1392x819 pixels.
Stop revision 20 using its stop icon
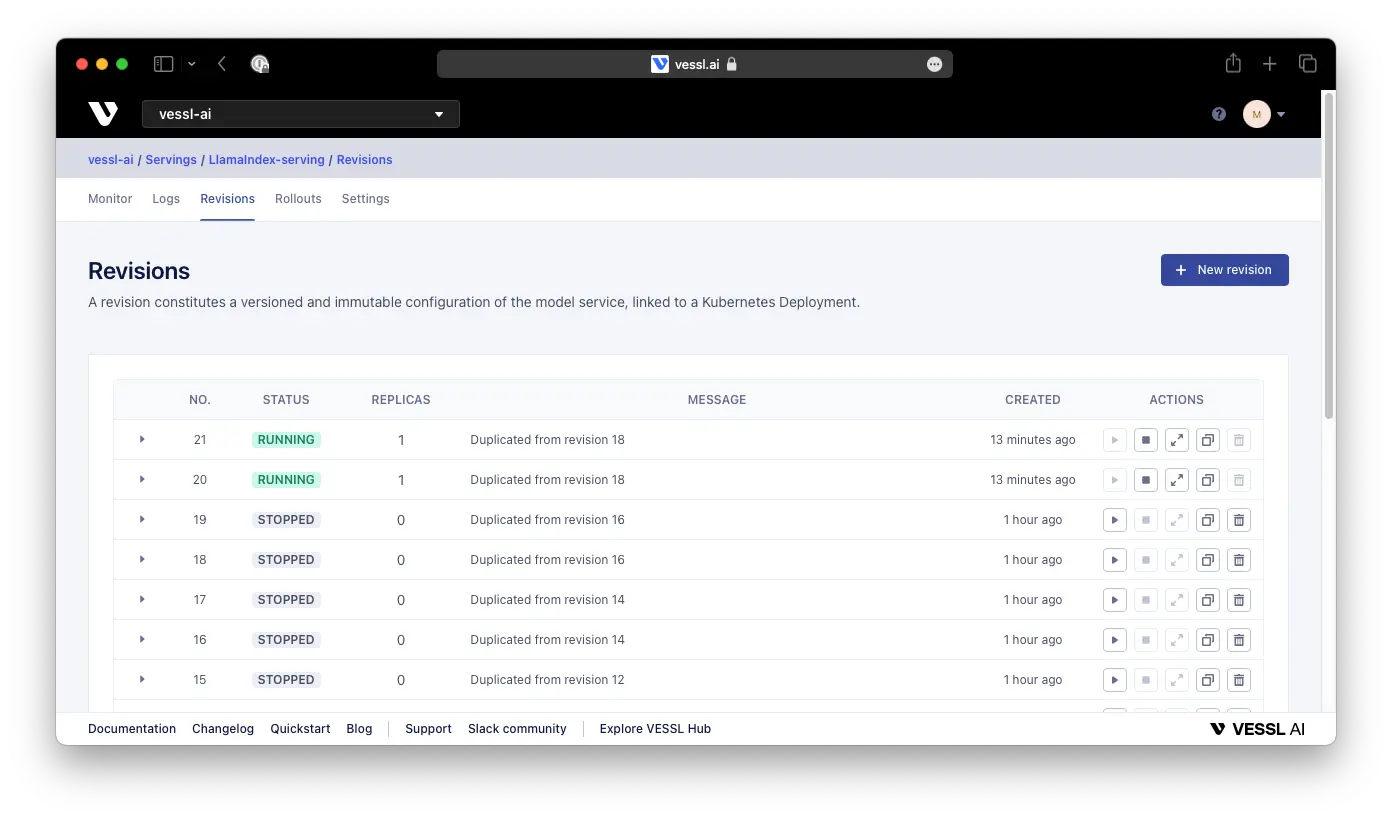coord(1146,480)
